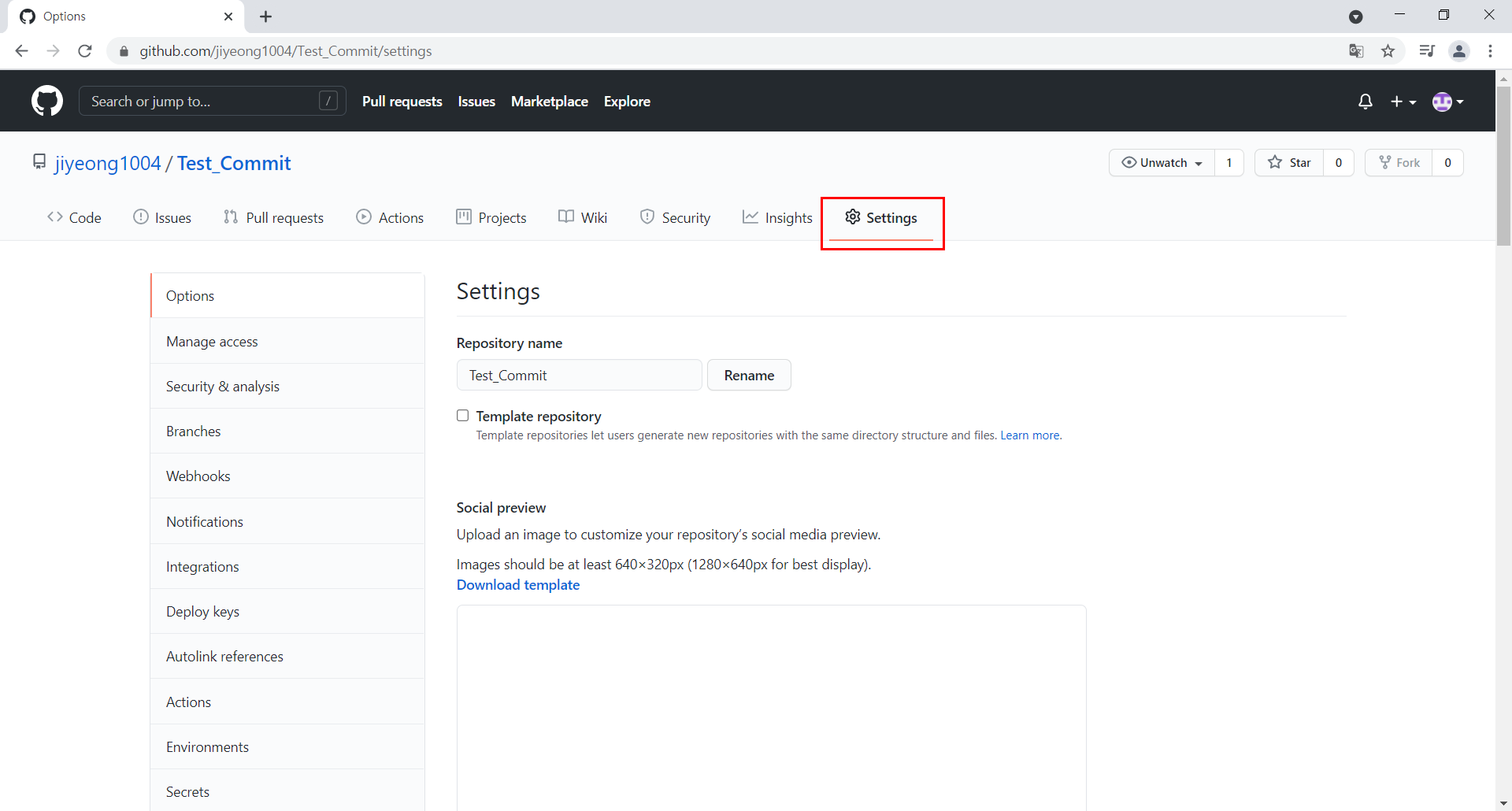1512x811 pixels.
Task: Star the Test_Commit repository
Action: pos(1289,163)
